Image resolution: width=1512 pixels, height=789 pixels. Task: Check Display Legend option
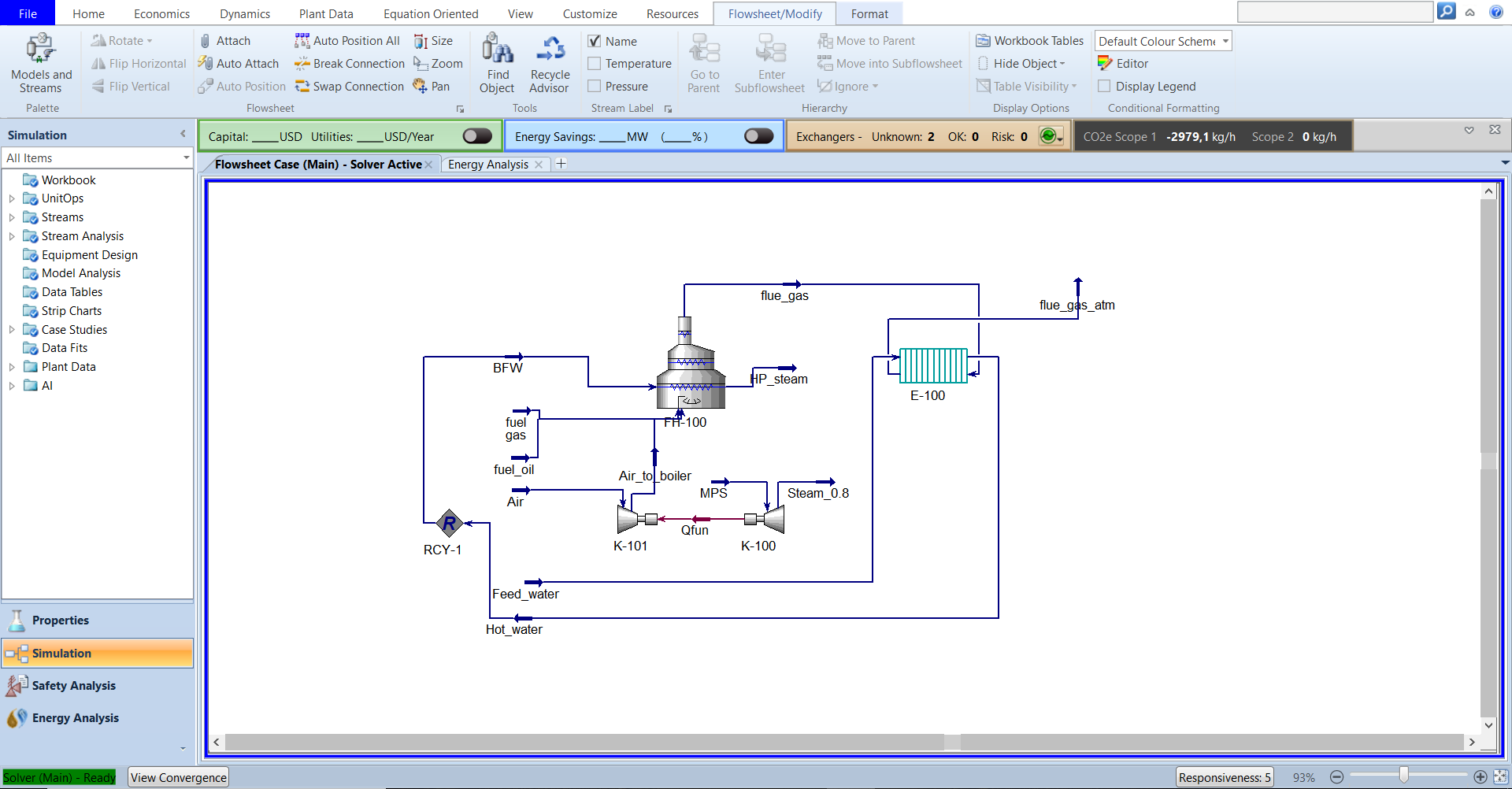(x=1104, y=87)
